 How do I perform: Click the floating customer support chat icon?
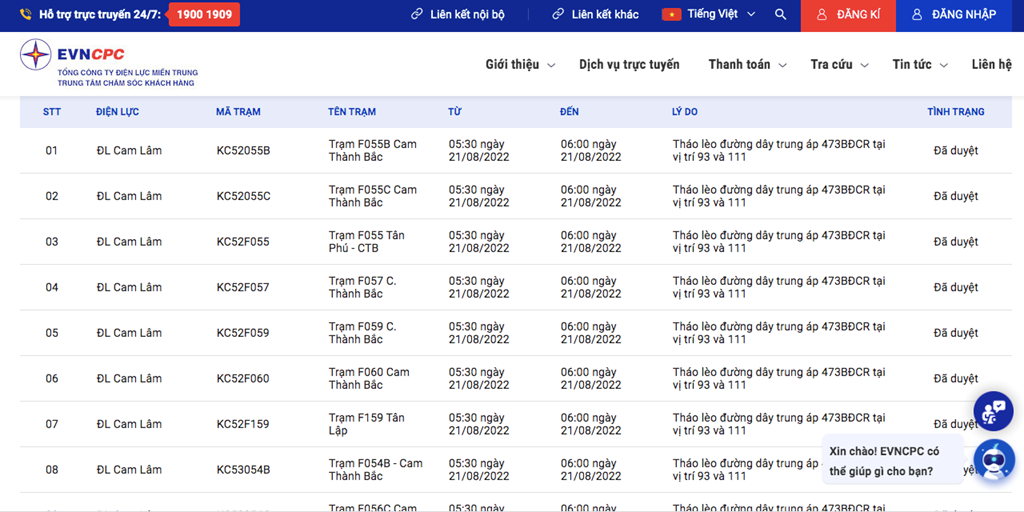(993, 411)
